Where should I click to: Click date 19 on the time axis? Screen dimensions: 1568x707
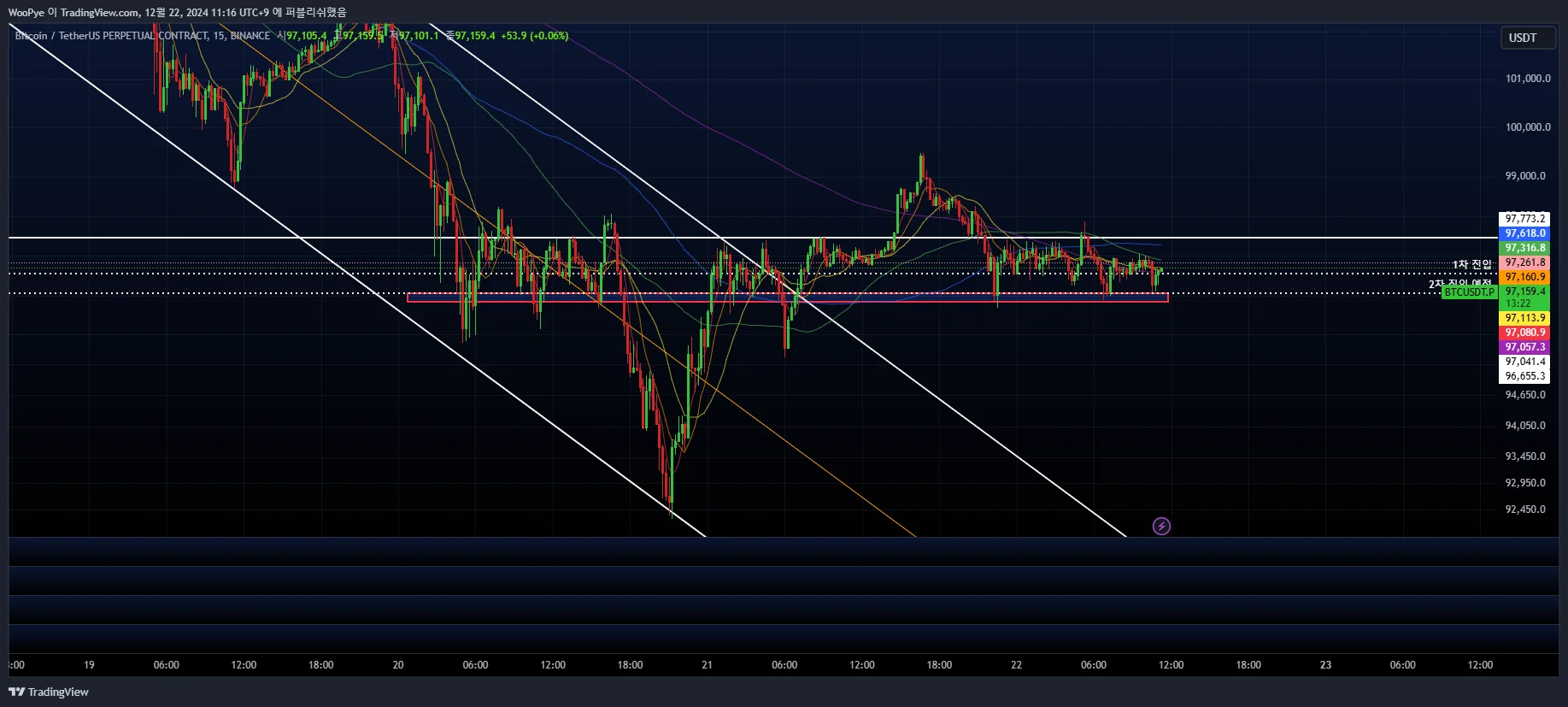[89, 665]
